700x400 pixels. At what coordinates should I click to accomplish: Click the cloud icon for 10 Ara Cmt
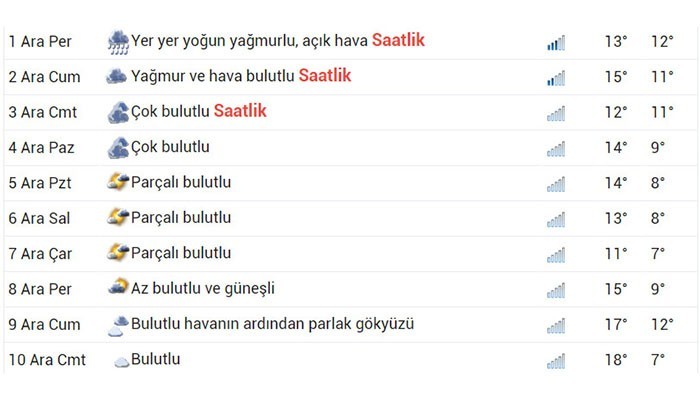[x=121, y=362]
